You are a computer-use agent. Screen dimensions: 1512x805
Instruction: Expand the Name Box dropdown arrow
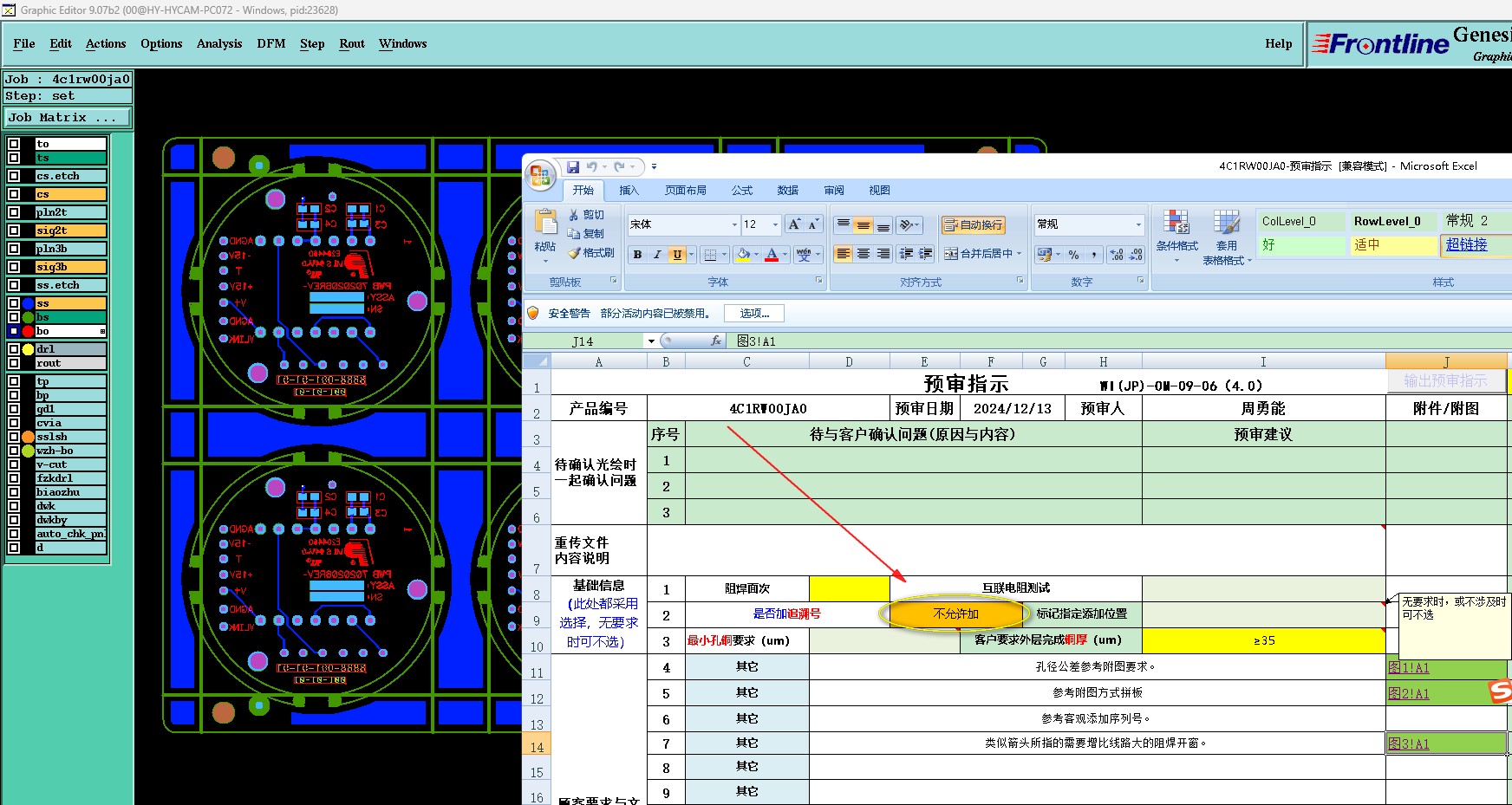click(x=651, y=341)
